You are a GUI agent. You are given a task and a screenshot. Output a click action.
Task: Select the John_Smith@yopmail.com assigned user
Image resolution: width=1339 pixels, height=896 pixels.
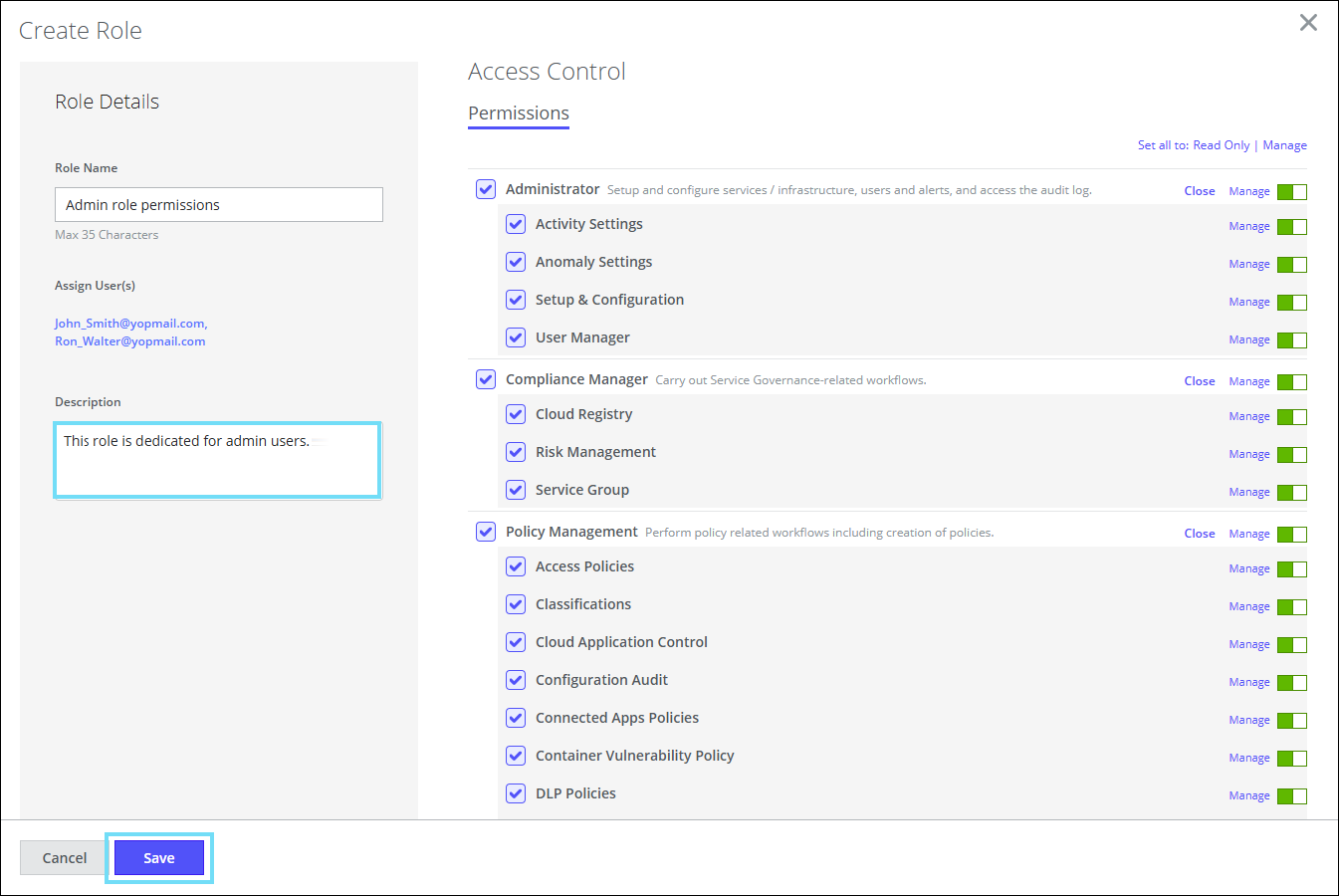pyautogui.click(x=129, y=324)
